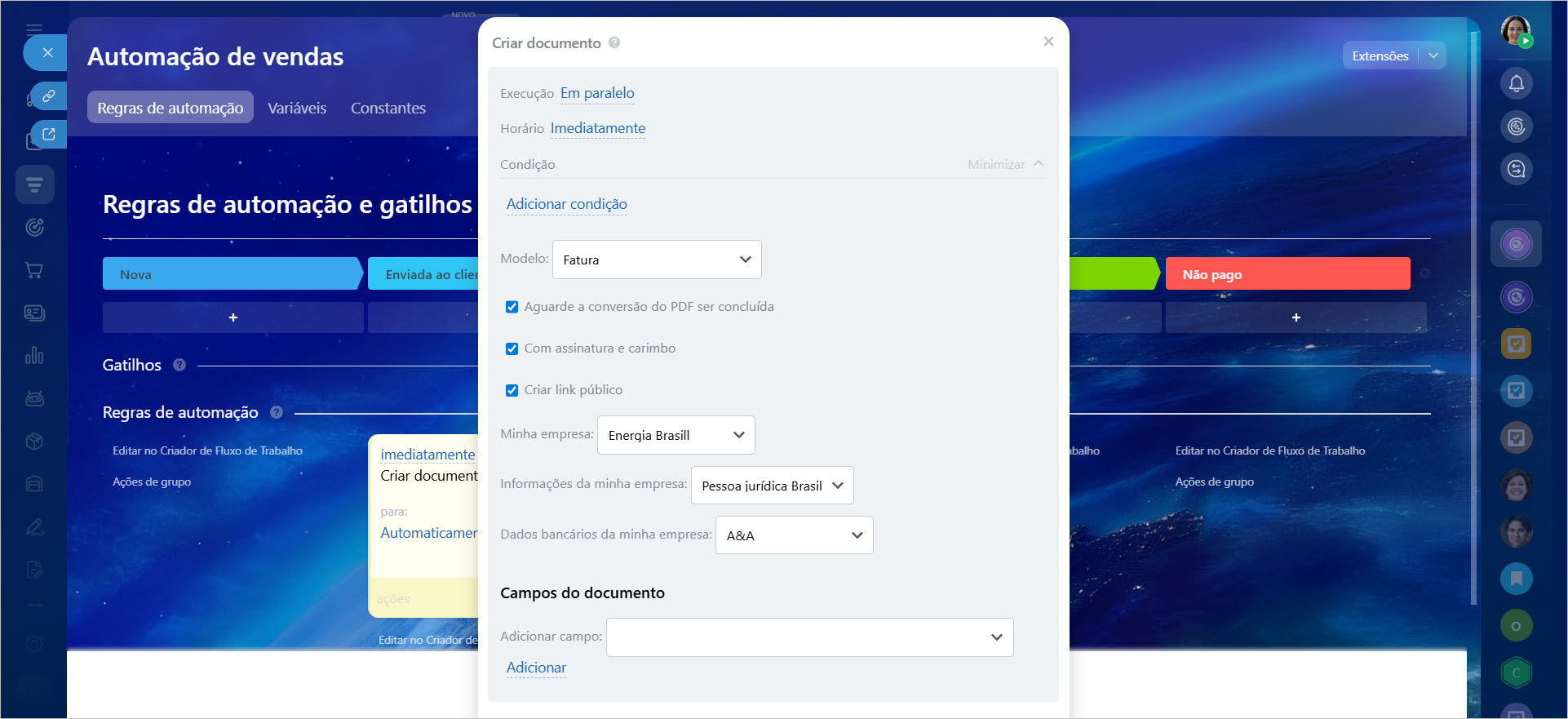Viewport: 1568px width, 719px height.
Task: Open the Constantes tab
Action: 388,108
